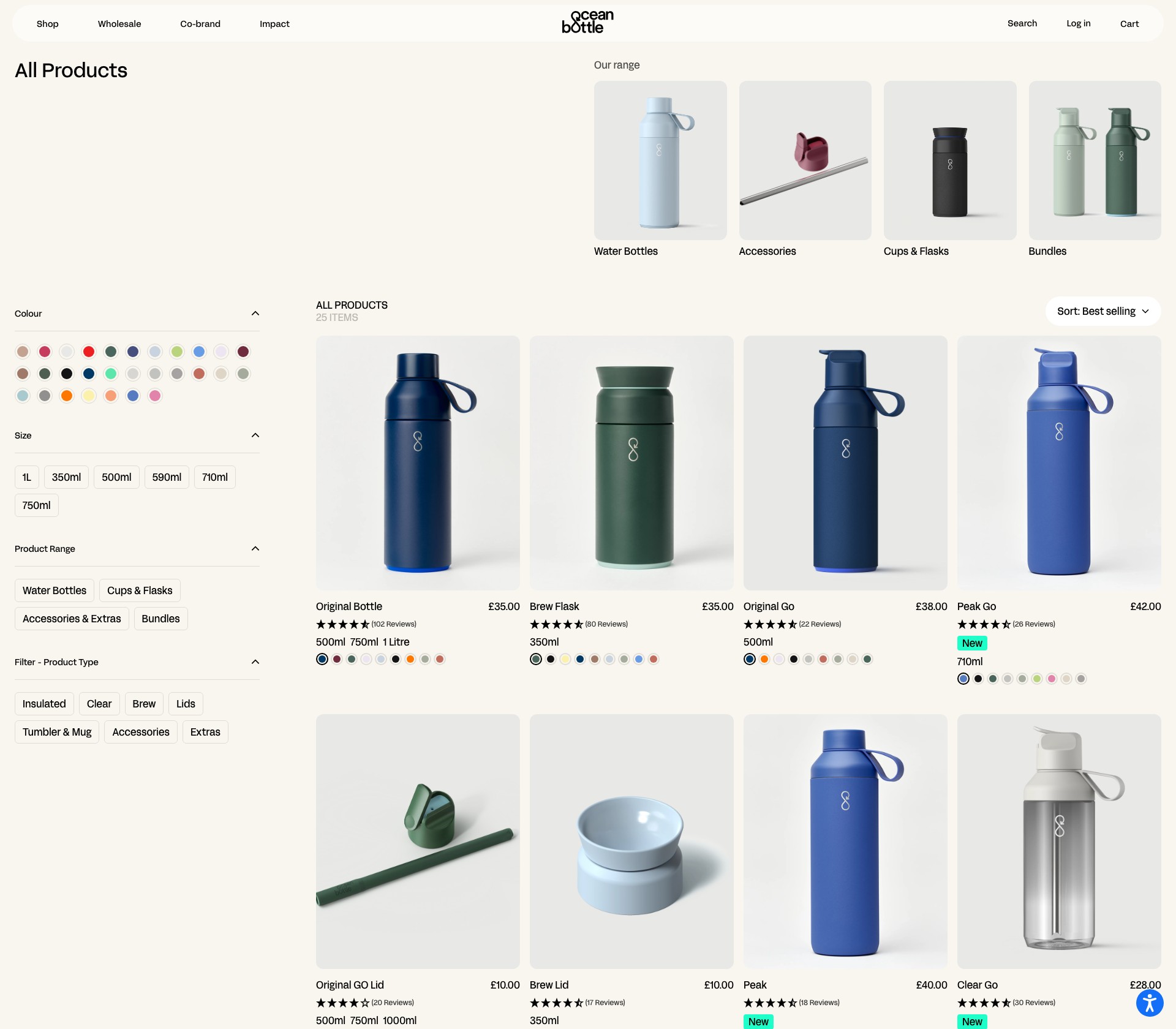Open the Accessories range thumbnail
The image size is (1176, 1029).
click(805, 160)
